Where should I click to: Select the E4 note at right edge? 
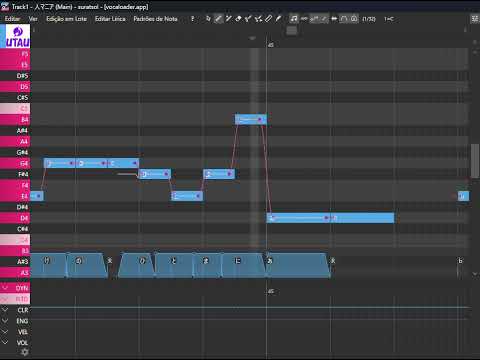tap(463, 196)
